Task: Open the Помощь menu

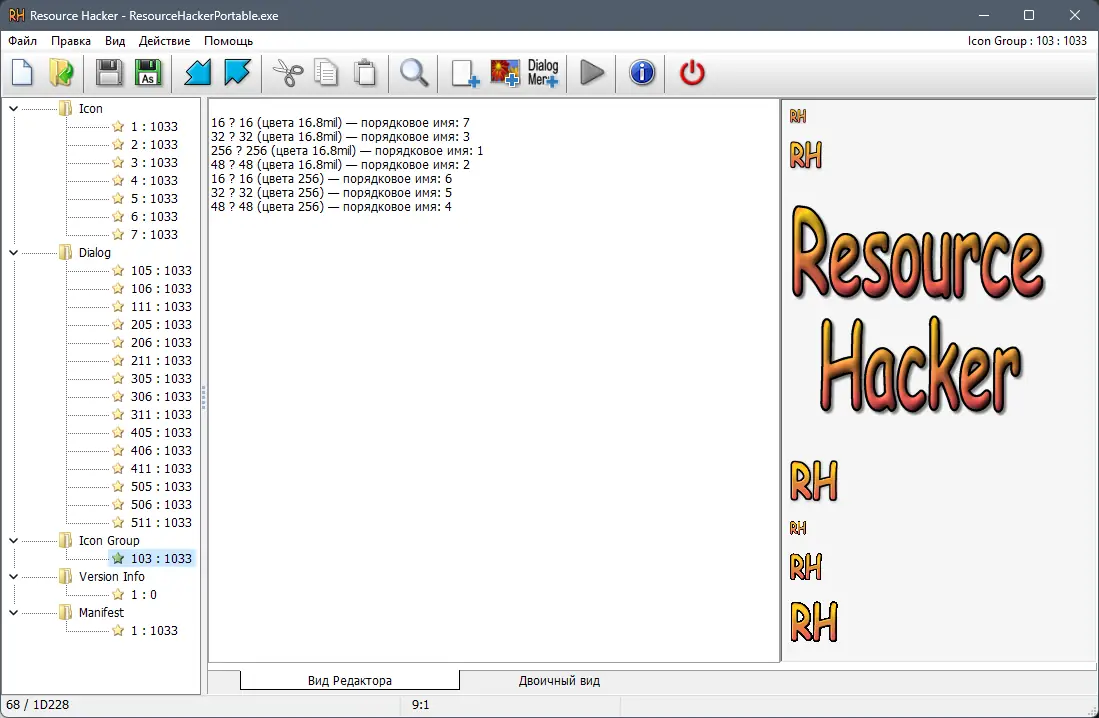Action: (x=228, y=41)
